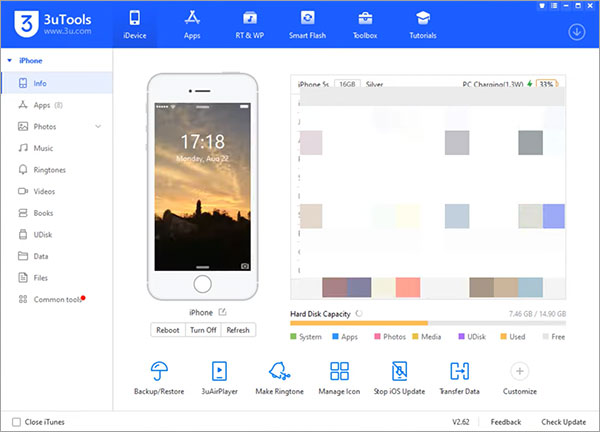
Task: Open Make Ringtone tool
Action: pos(279,372)
